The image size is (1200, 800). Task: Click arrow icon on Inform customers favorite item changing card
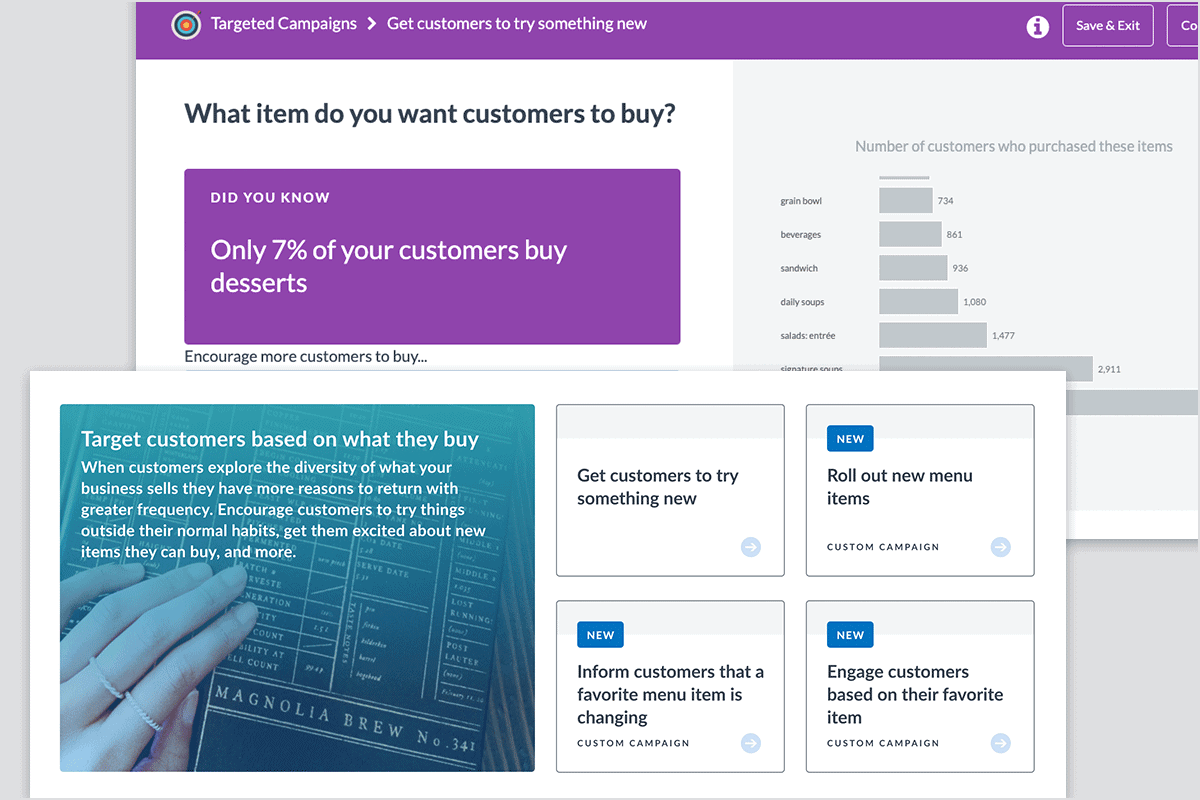point(751,743)
